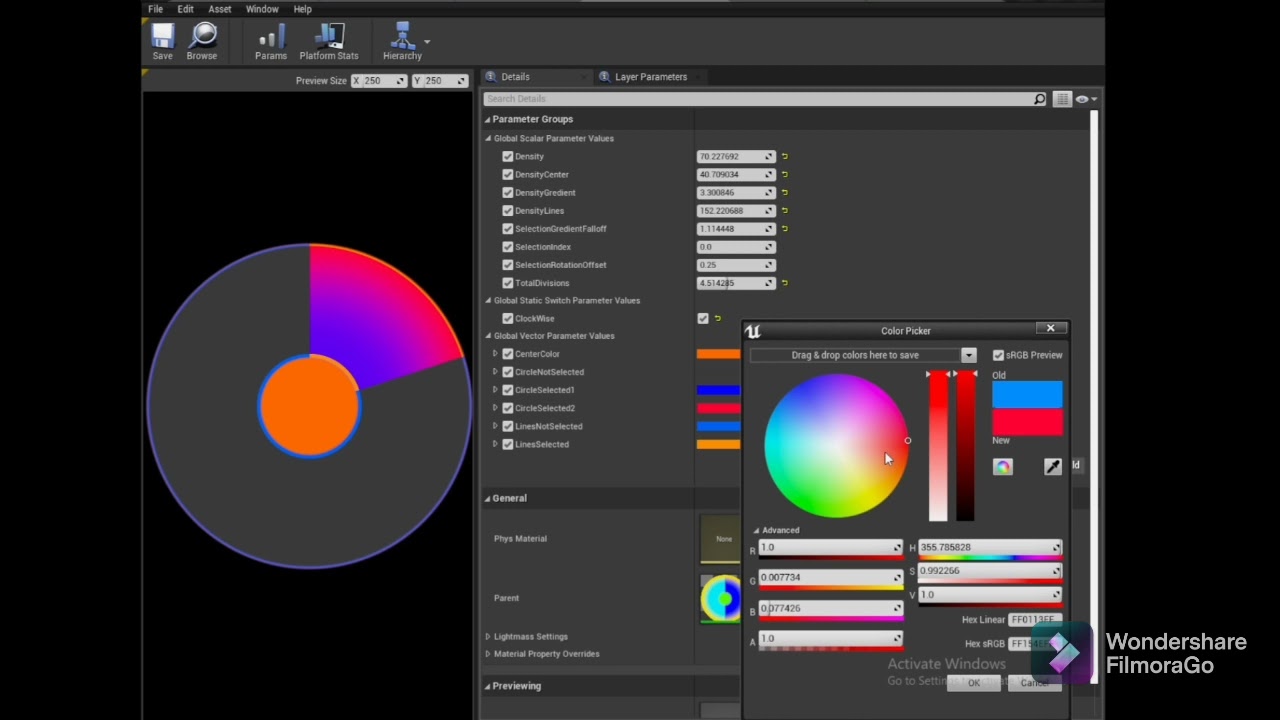Click the CircleSelected1 blue swatch
This screenshot has height=720, width=1280.
click(x=718, y=390)
